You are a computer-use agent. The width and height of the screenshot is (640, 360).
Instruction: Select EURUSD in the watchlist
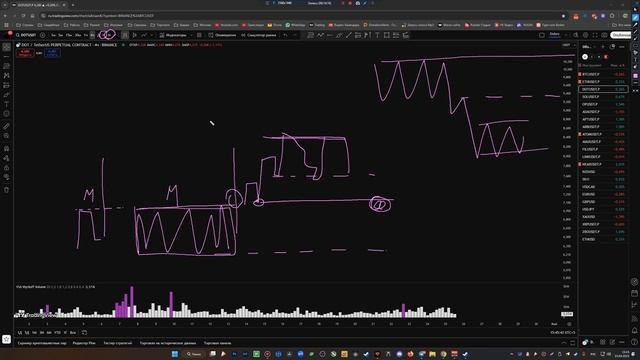[x=603, y=194]
